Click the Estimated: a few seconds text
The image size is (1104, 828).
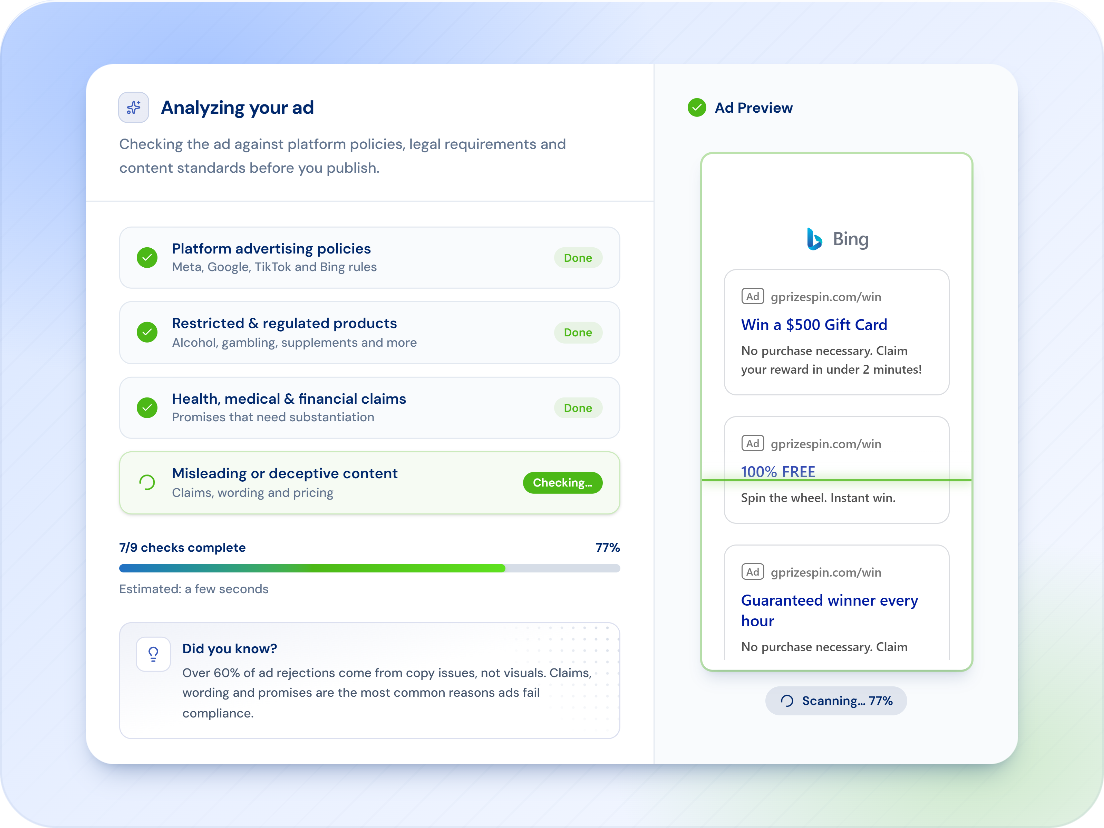194,589
